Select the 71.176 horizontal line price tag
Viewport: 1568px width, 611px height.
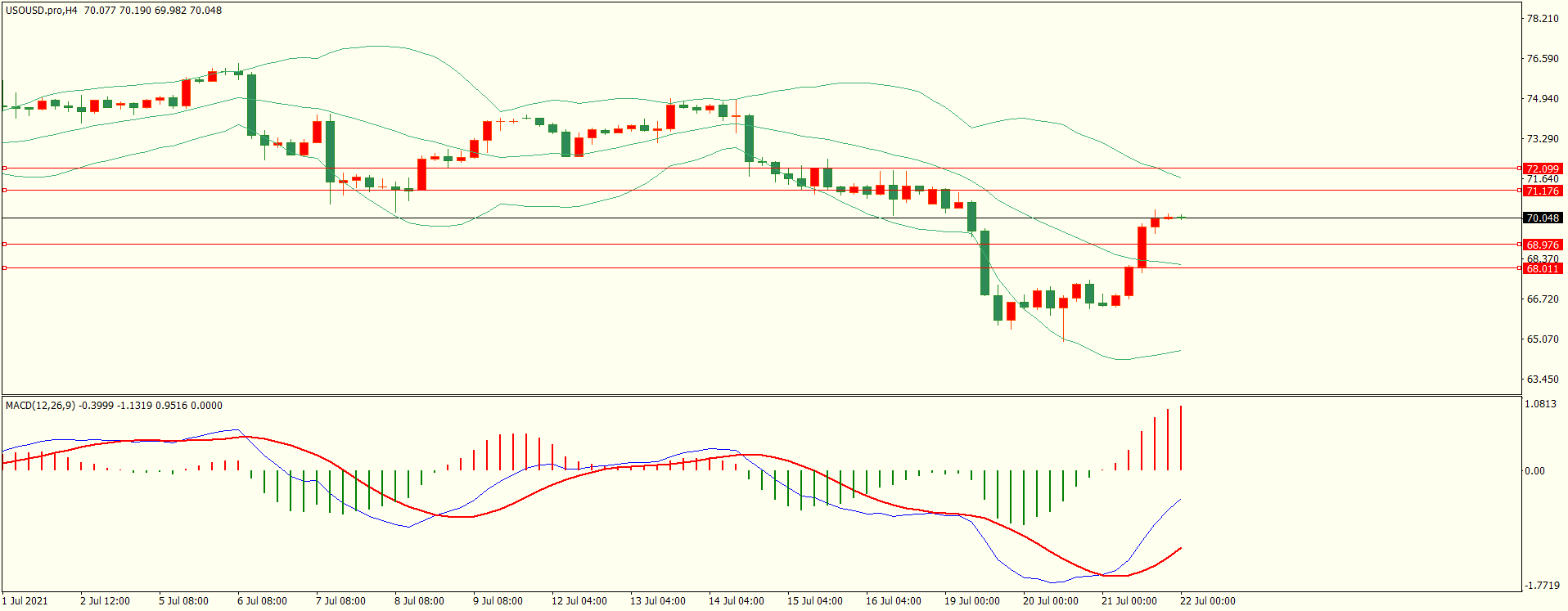[1542, 191]
